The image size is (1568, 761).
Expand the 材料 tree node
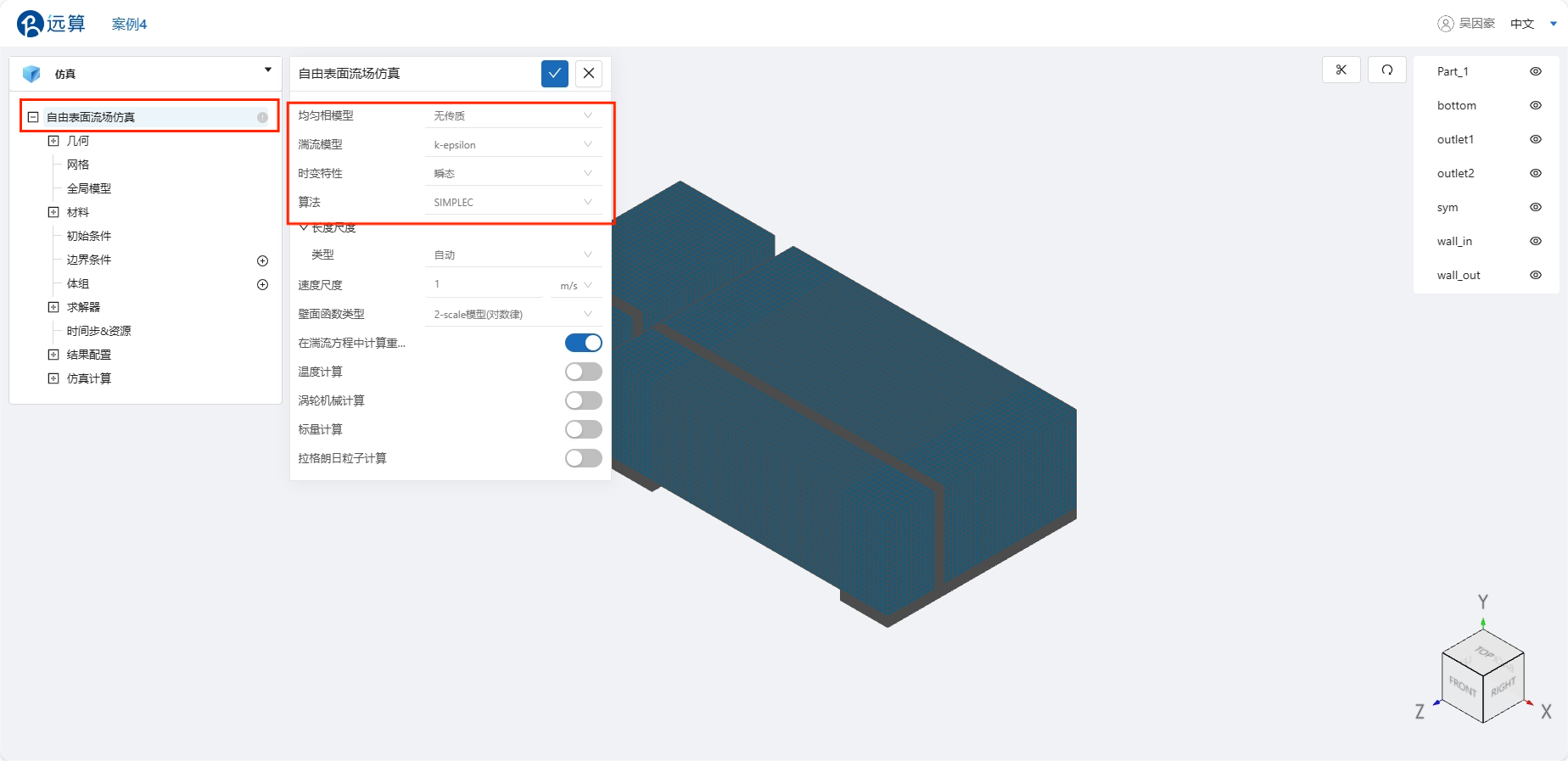(53, 212)
